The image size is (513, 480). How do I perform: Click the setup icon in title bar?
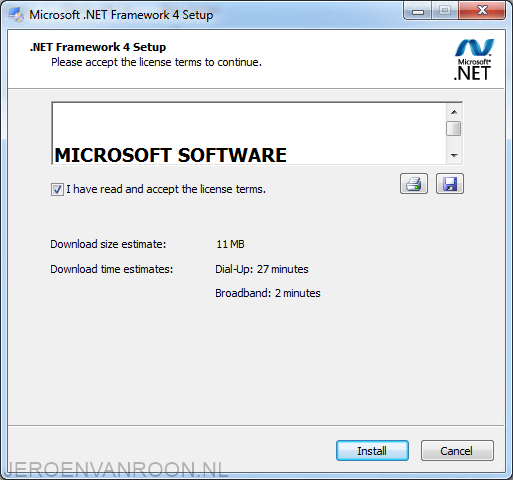point(16,15)
